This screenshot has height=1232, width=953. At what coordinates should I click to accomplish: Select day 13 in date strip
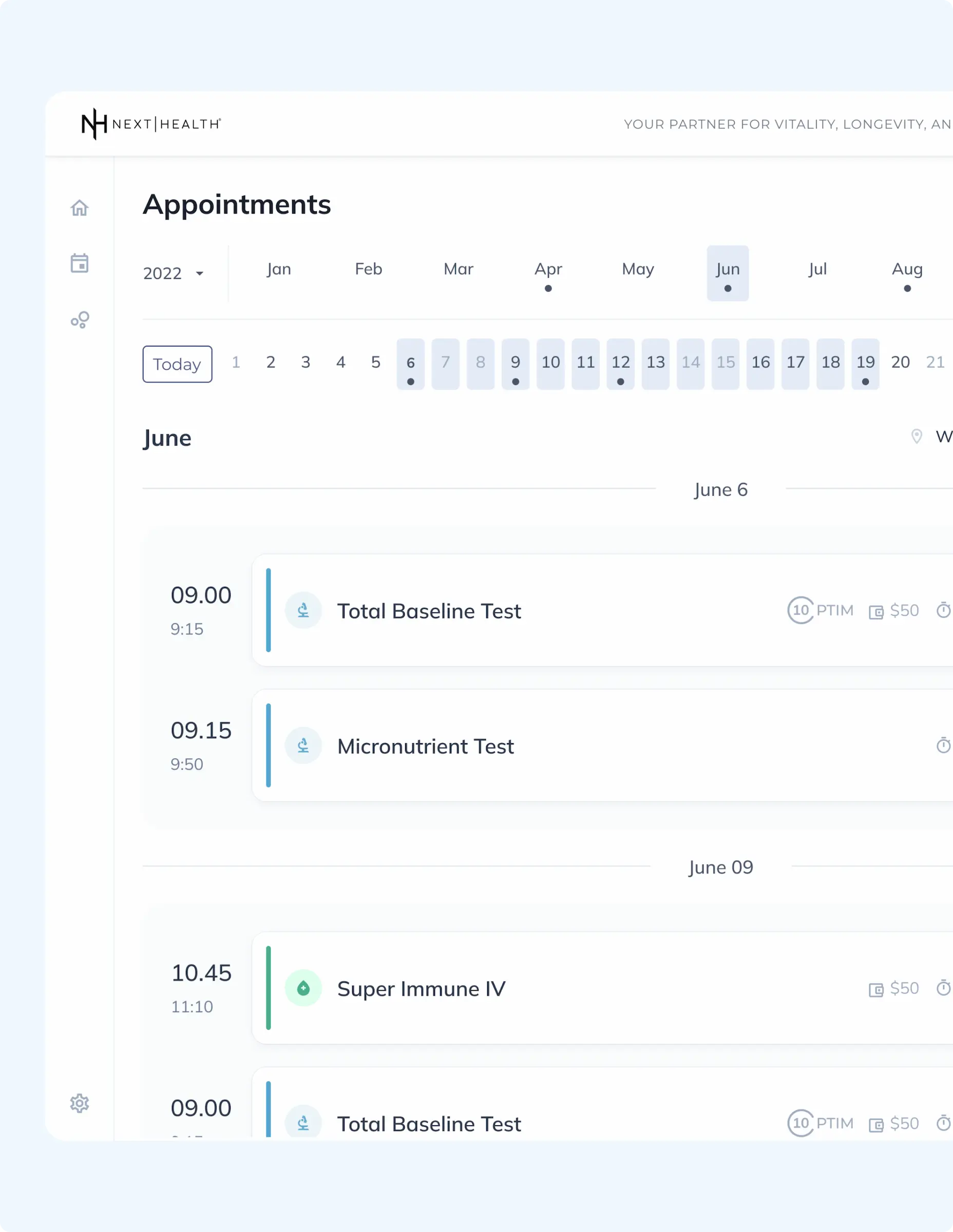tap(656, 364)
